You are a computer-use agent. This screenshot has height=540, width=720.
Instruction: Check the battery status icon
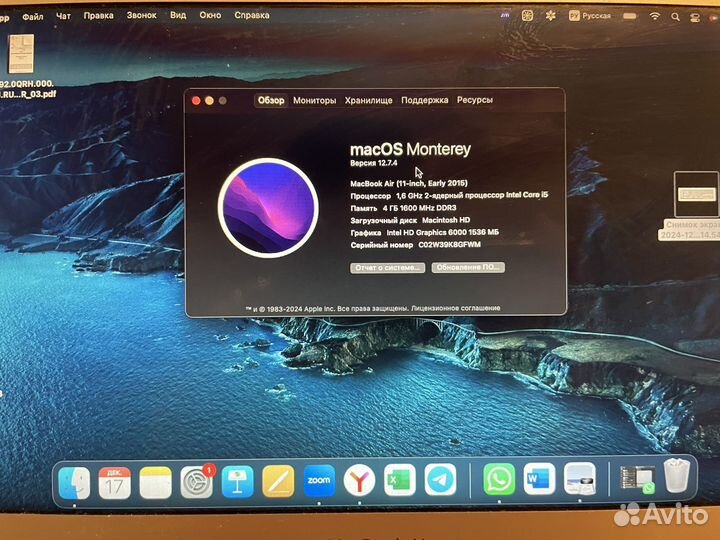pos(630,16)
